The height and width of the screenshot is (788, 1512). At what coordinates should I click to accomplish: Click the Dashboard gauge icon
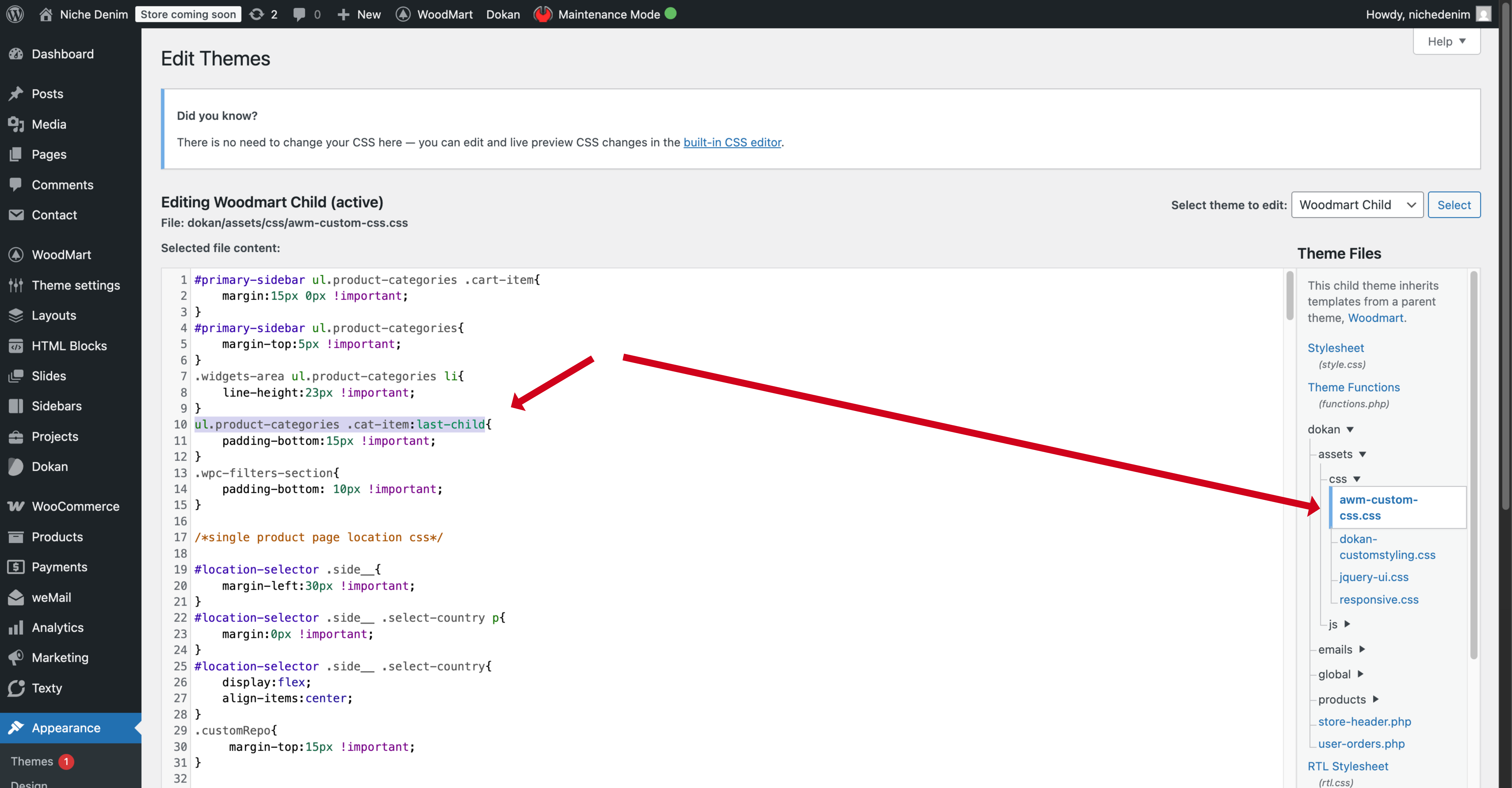[16, 54]
